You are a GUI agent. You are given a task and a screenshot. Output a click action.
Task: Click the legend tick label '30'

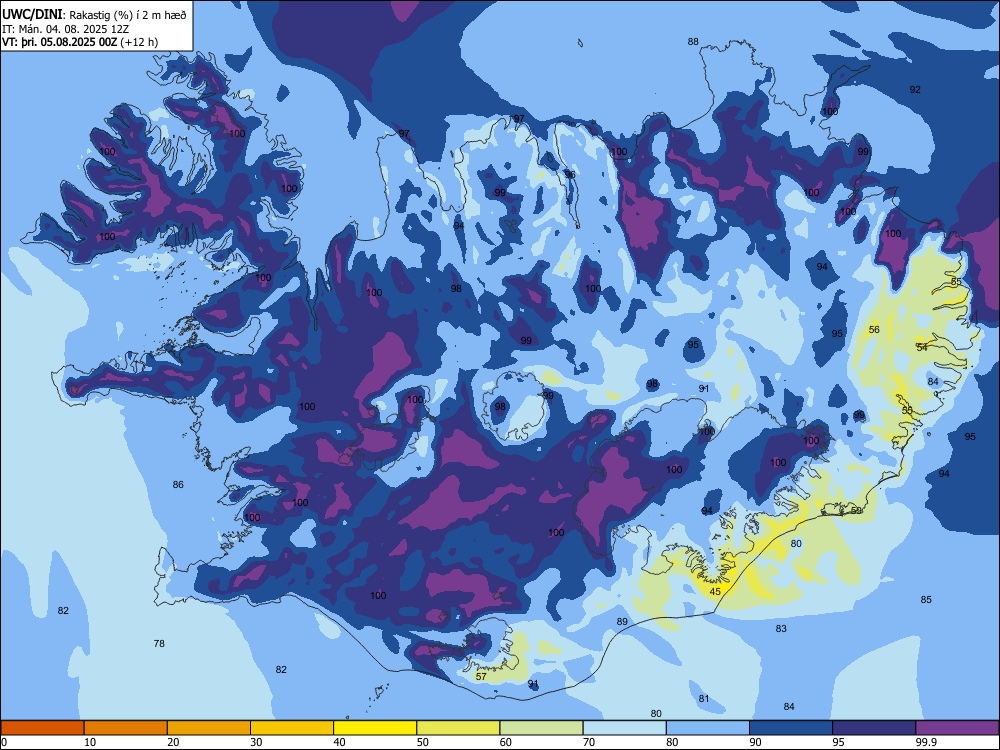(x=256, y=742)
